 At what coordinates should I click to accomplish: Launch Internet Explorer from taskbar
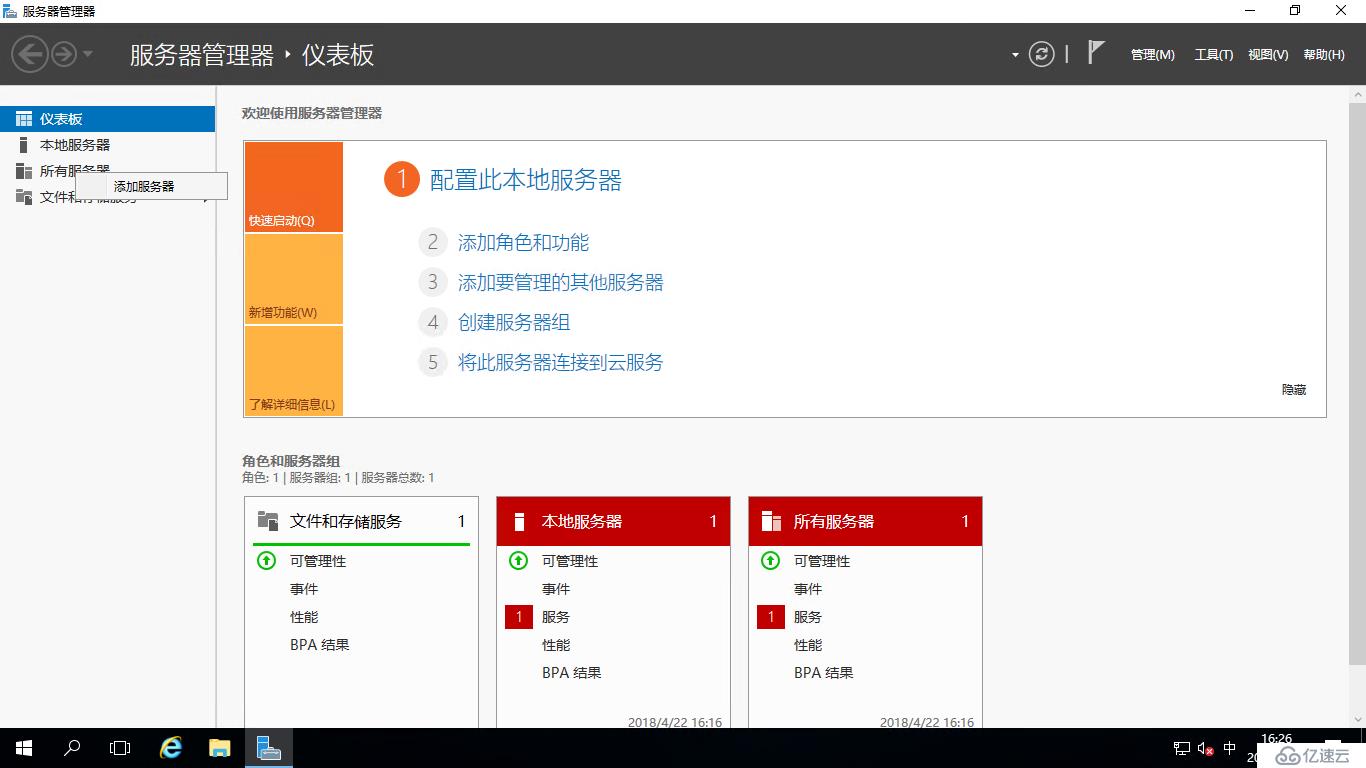pyautogui.click(x=172, y=748)
